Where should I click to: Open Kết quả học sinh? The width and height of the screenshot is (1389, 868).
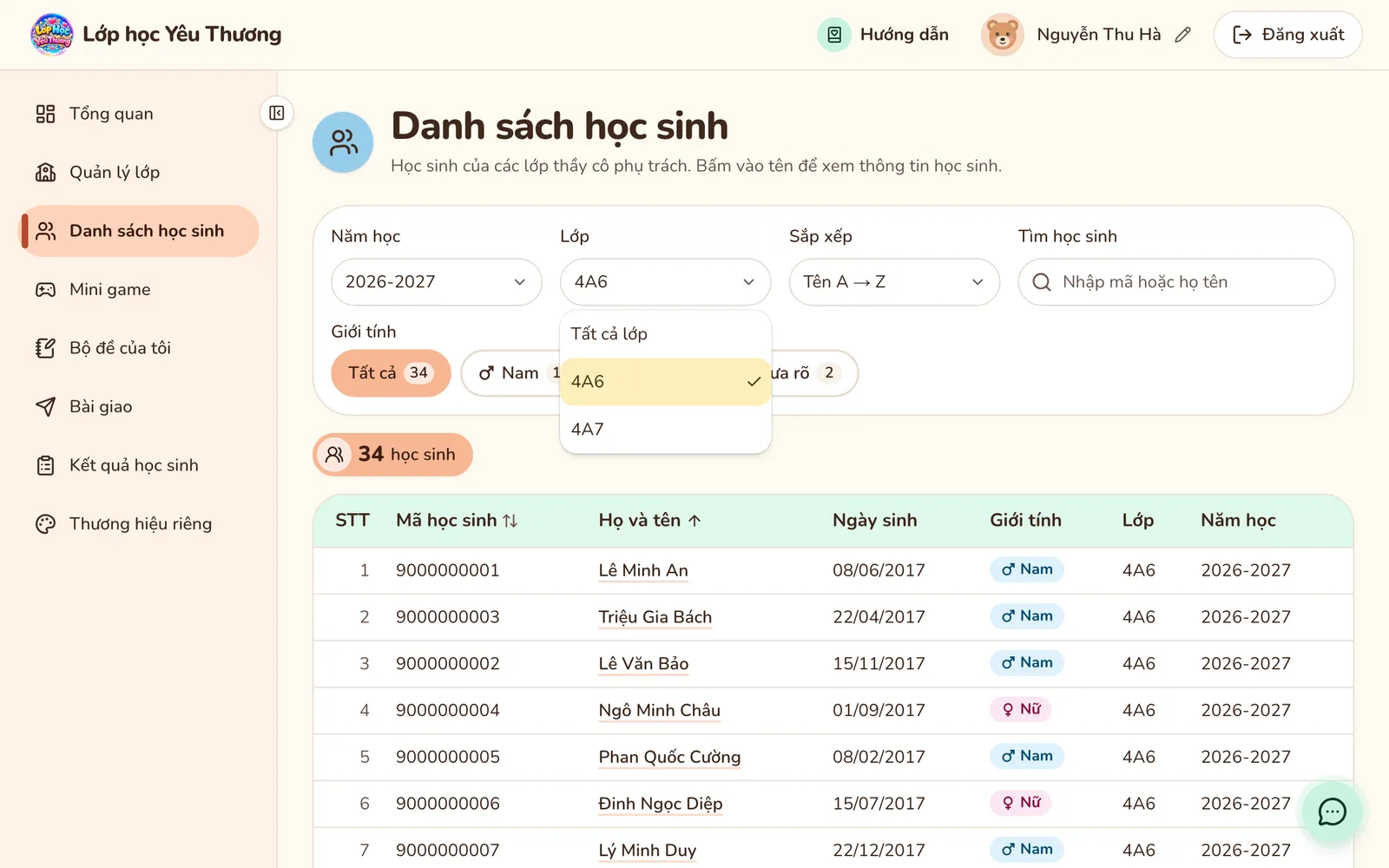(x=139, y=465)
